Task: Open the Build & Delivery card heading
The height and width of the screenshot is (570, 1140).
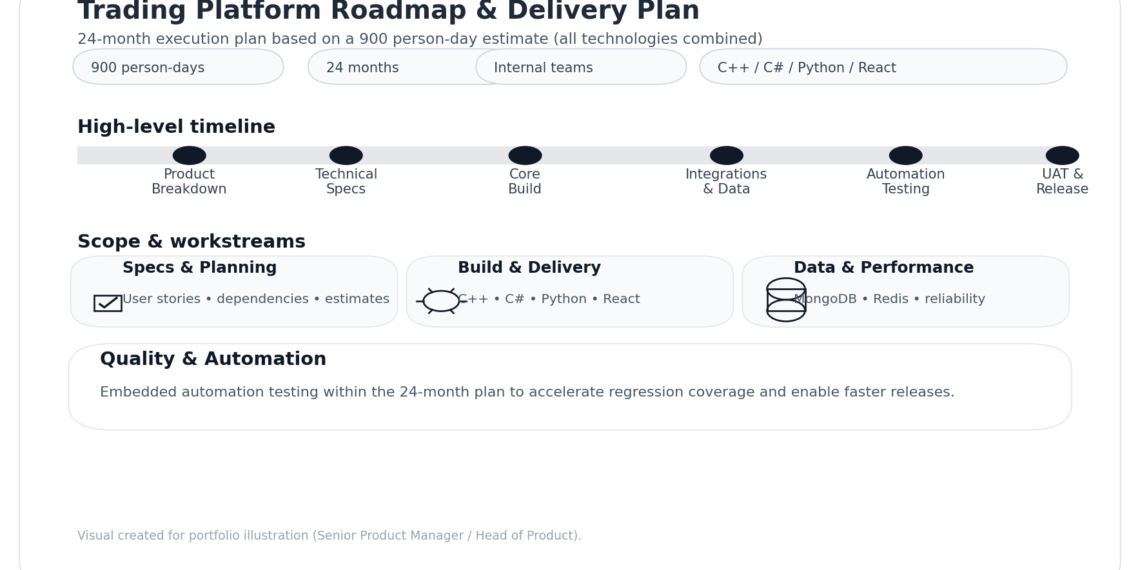Action: point(529,268)
